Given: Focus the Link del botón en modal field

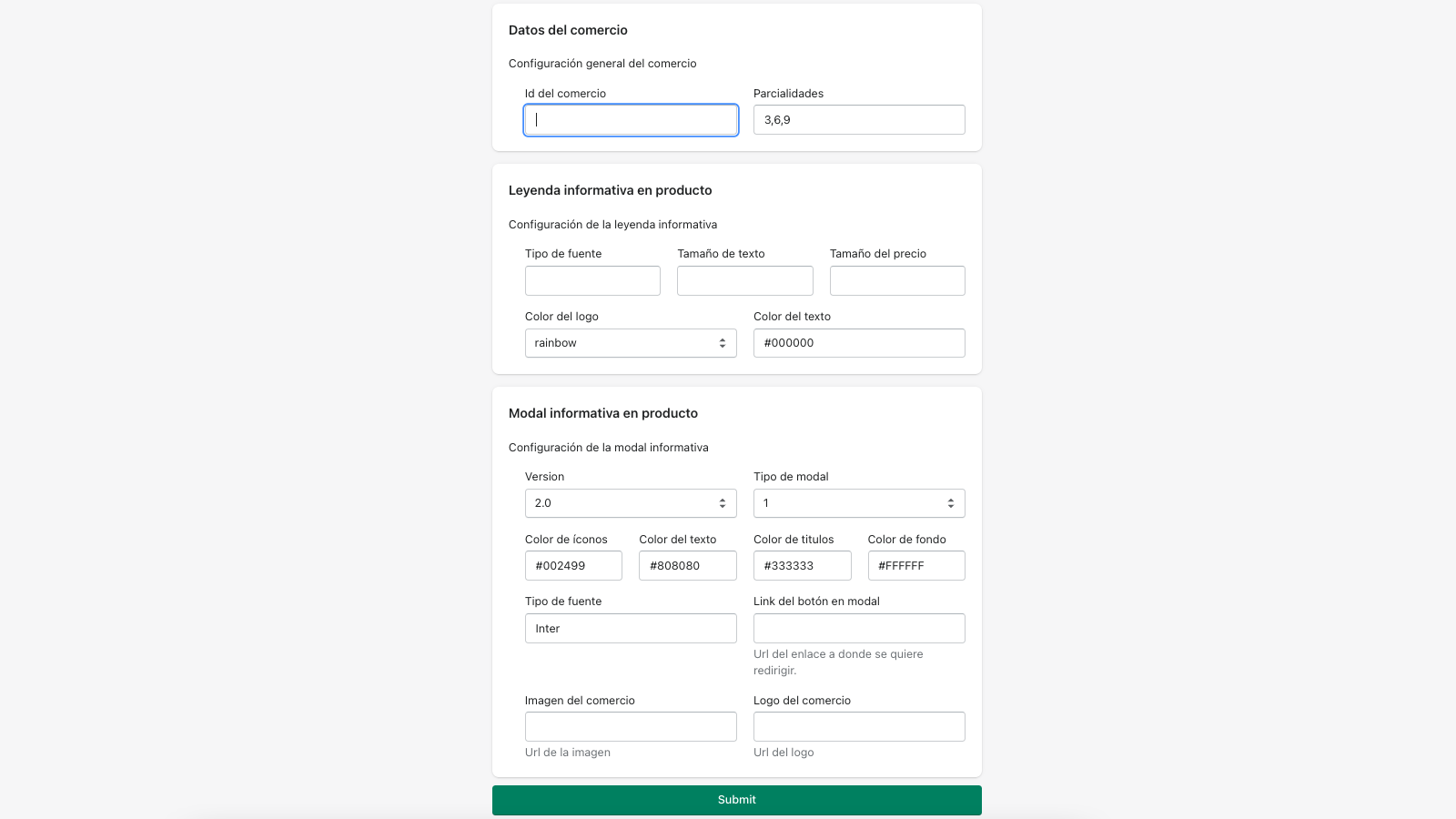Looking at the screenshot, I should (859, 629).
